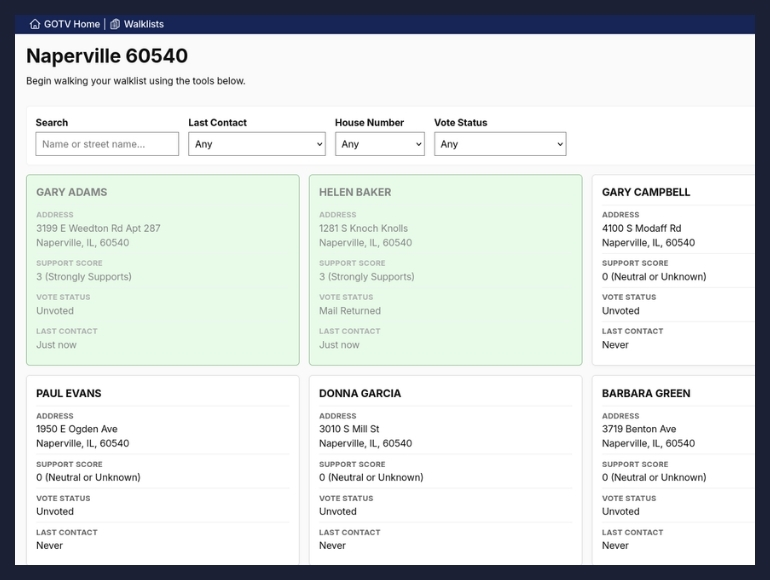Open the Barbara Green voter card
This screenshot has width=770, height=580.
point(673,470)
